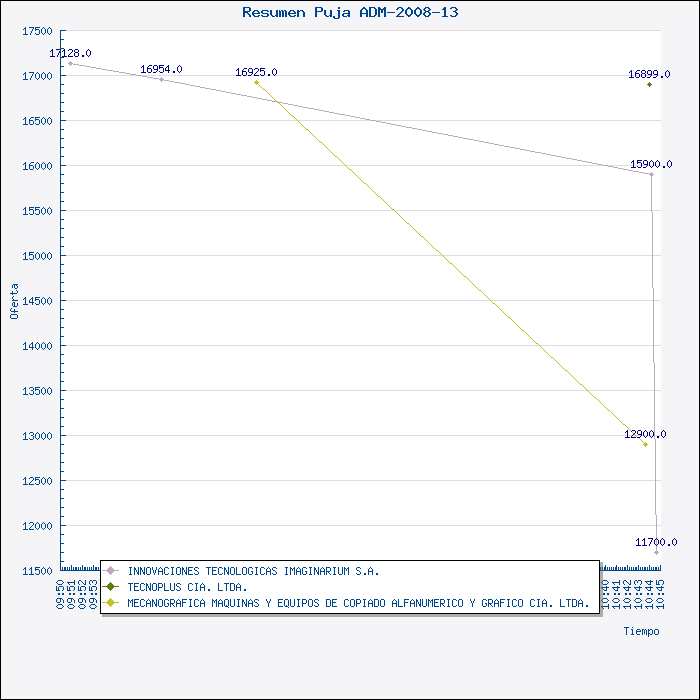
Task: Click the chart title Resumen Puja ADM-2008-13
Action: point(350,12)
